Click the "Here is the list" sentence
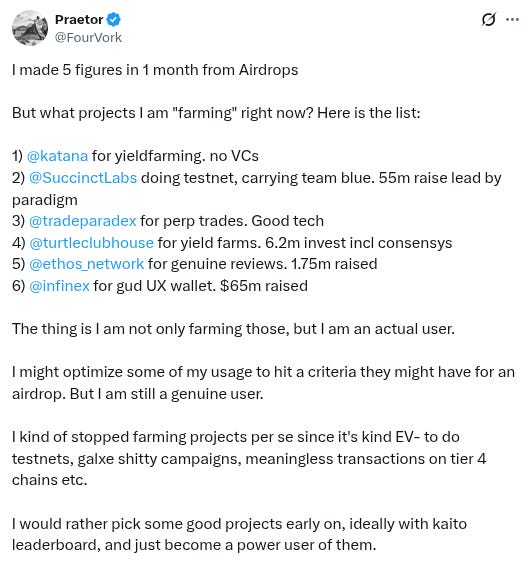 point(369,113)
